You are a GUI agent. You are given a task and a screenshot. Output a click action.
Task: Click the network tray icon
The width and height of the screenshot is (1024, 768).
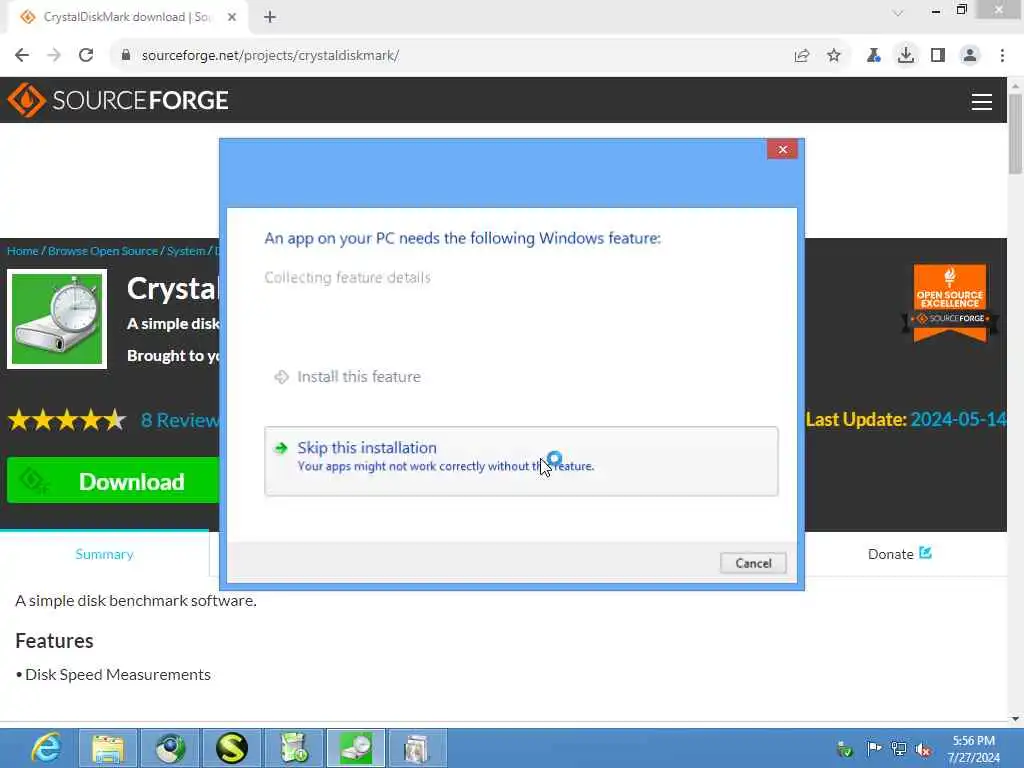[x=899, y=749]
